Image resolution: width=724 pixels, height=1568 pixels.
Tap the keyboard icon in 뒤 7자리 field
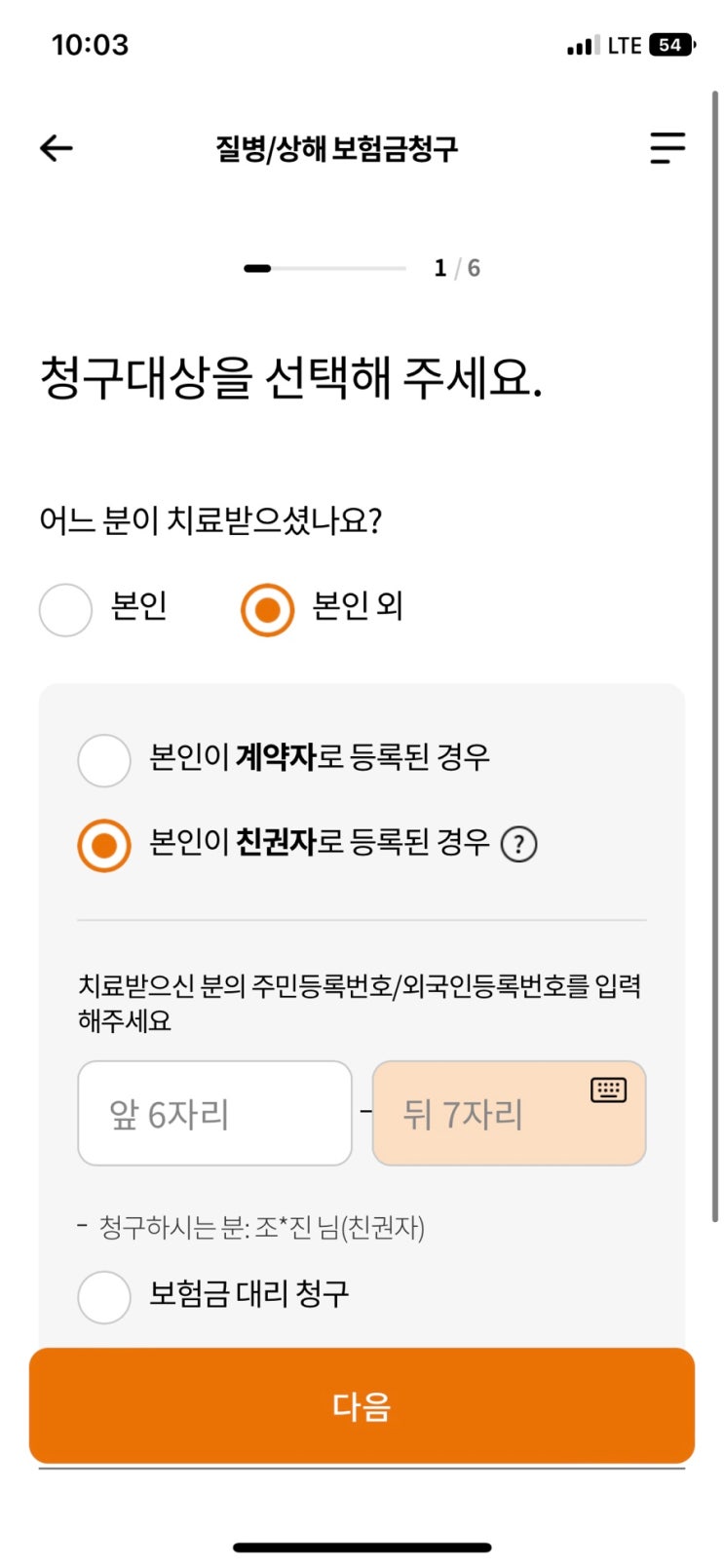(x=609, y=1090)
